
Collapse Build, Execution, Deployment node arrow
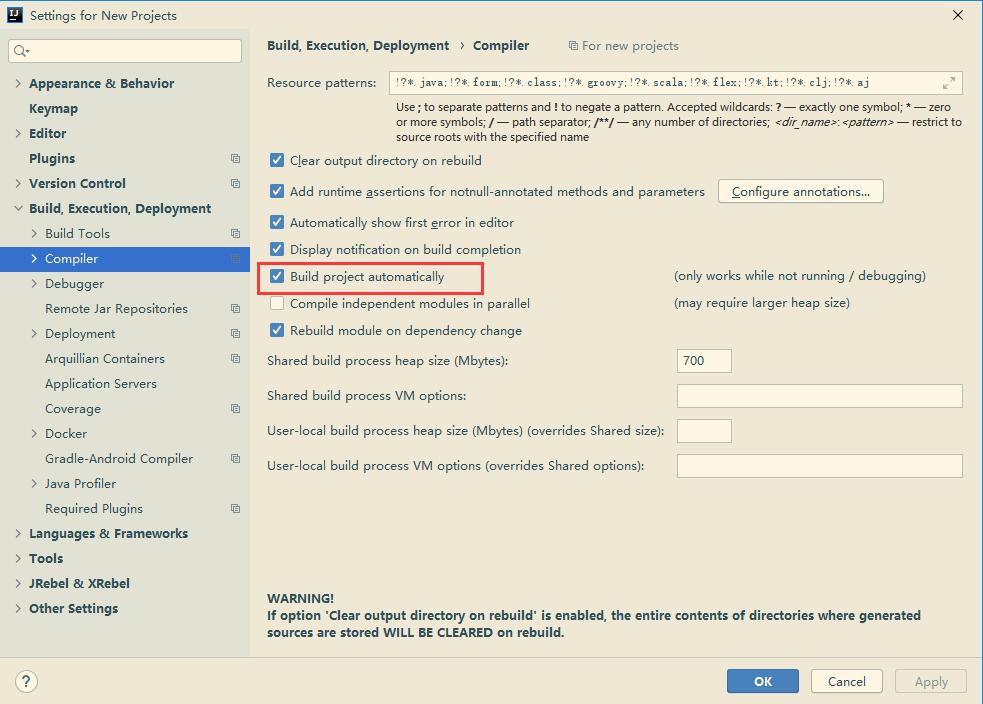pyautogui.click(x=18, y=209)
